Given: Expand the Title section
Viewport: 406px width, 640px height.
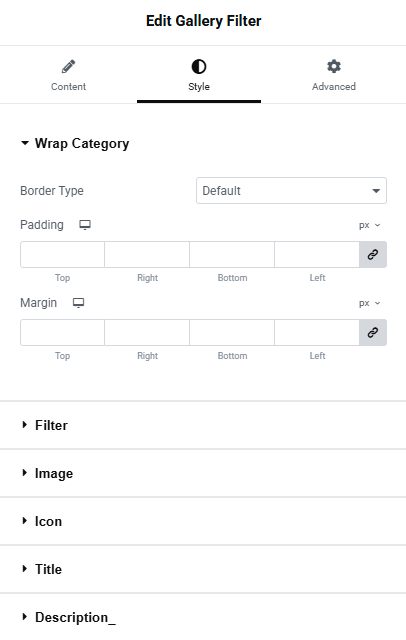Looking at the screenshot, I should click(41, 569).
